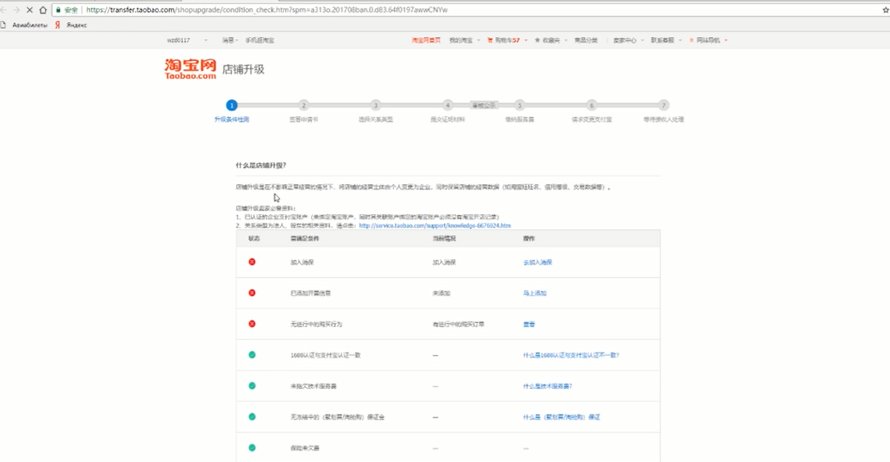The image size is (890, 462).
Task: Expand the 卖家中心 dropdown
Action: [628, 40]
